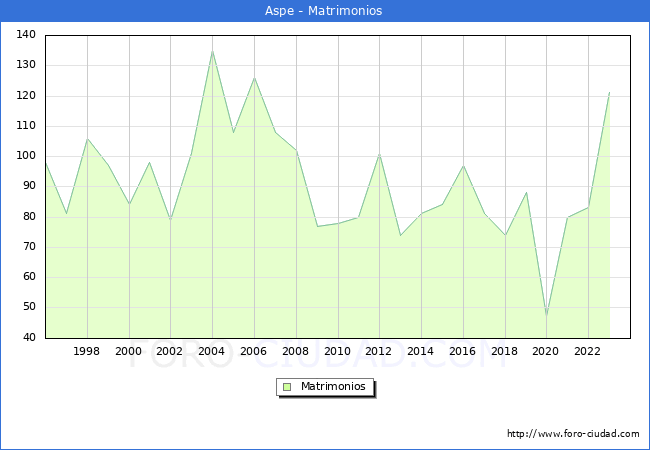650x450 pixels.
Task: Click the x-axis label 2000
Action: (129, 351)
